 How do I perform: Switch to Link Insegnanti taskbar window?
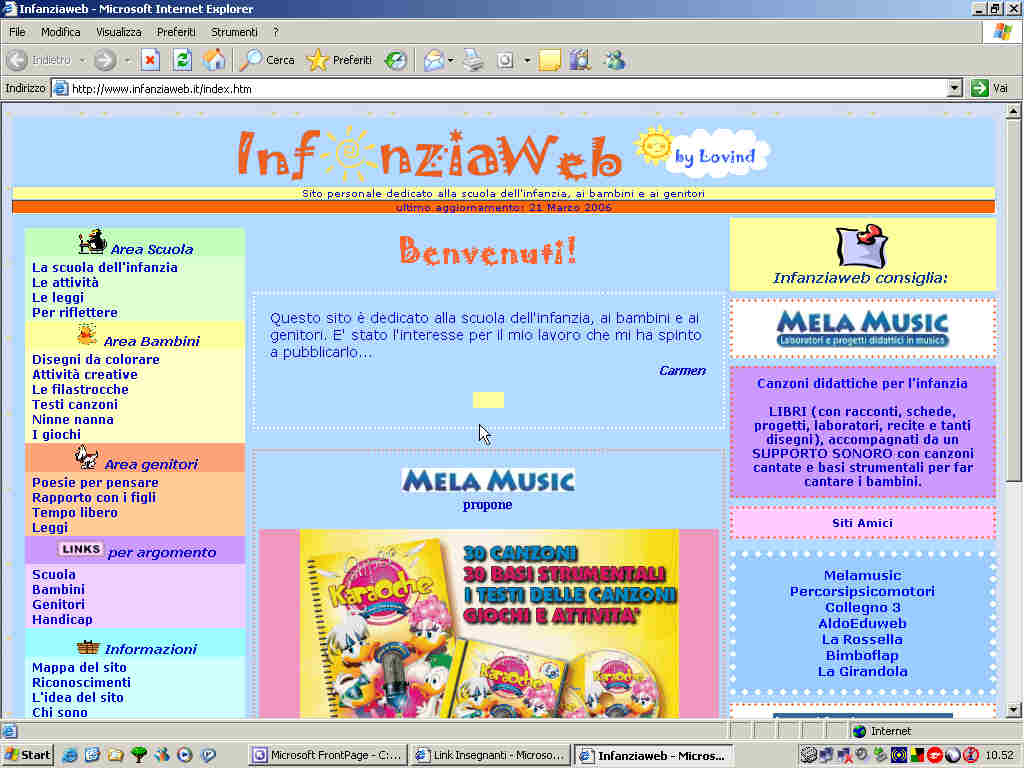click(x=490, y=755)
